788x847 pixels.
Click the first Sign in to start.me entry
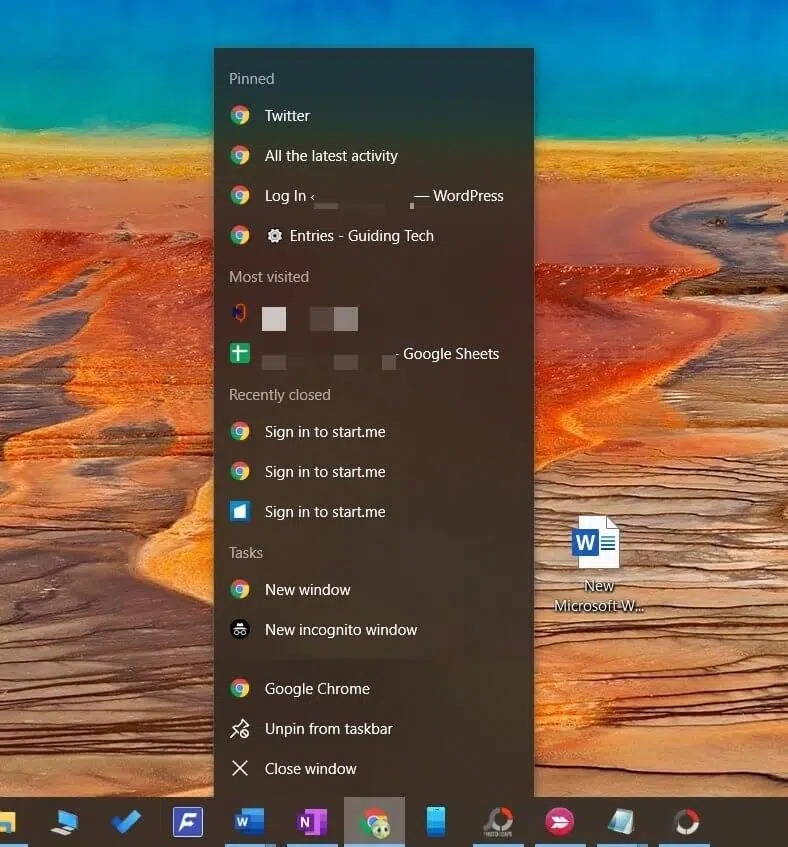(x=374, y=432)
